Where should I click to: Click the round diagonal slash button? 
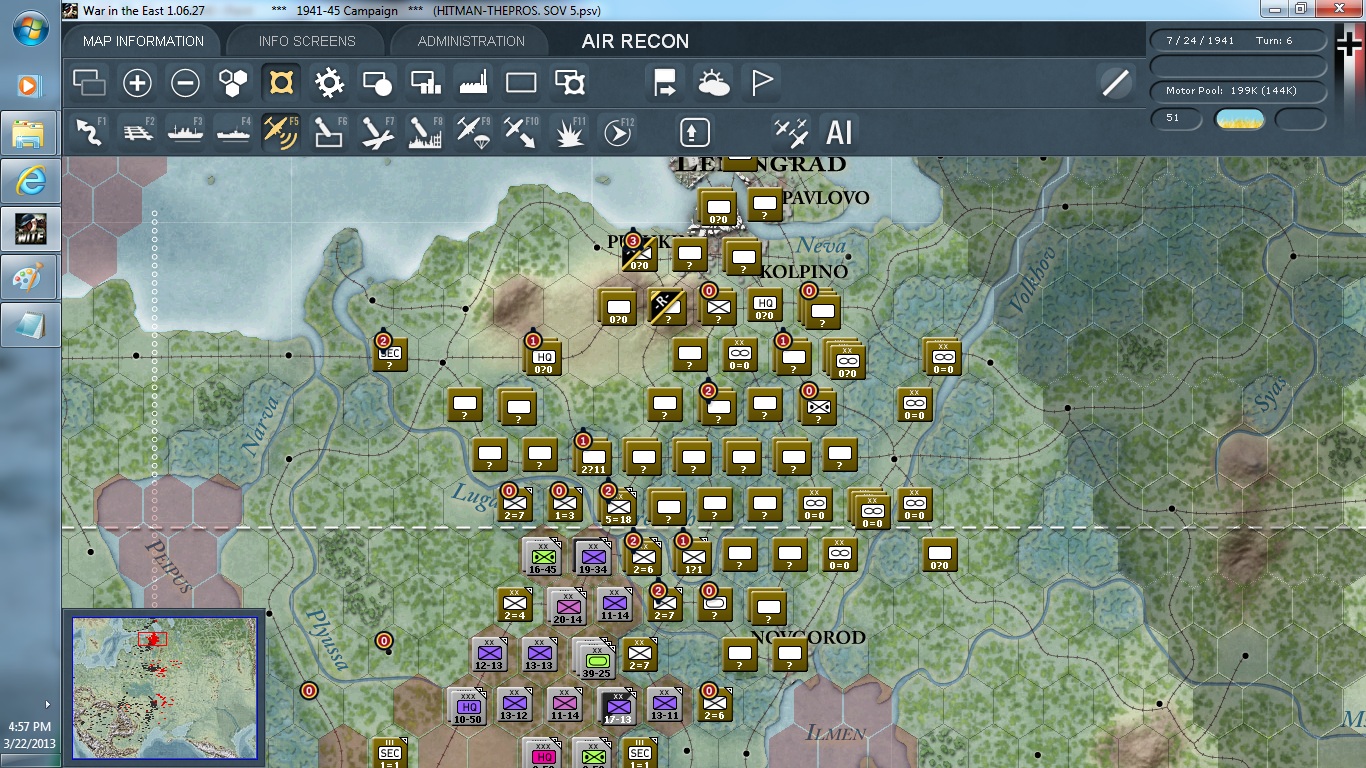coord(1115,83)
